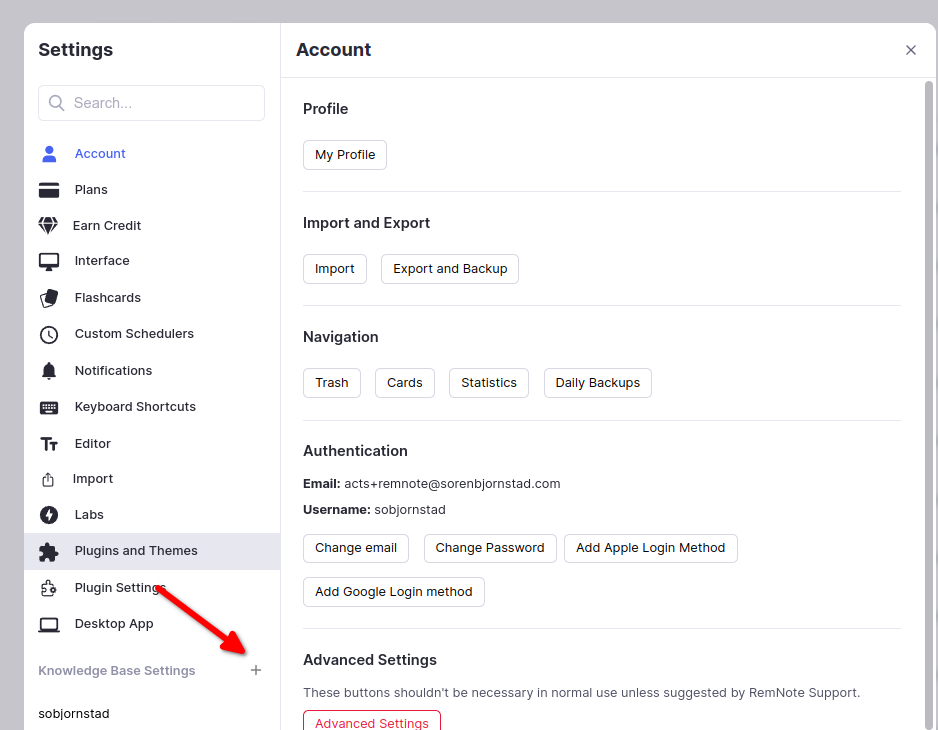View Daily Backups
Screen dimensions: 938x730
(597, 383)
